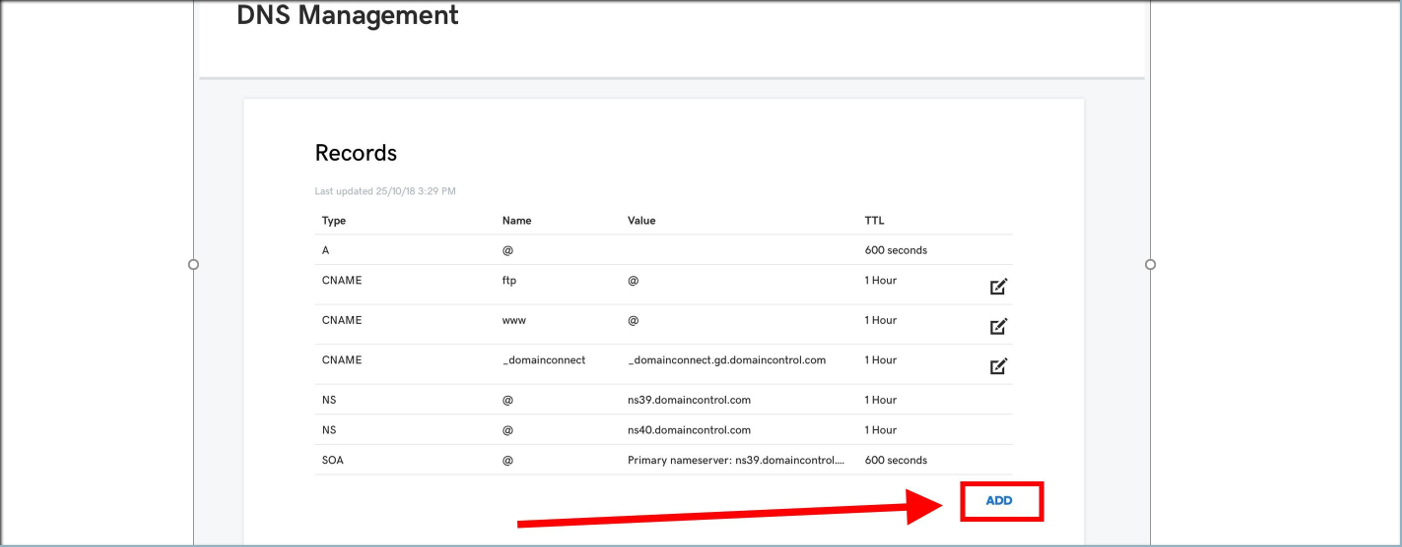Click the _domainconnect.gd.domaincontrol.com value

click(x=727, y=360)
